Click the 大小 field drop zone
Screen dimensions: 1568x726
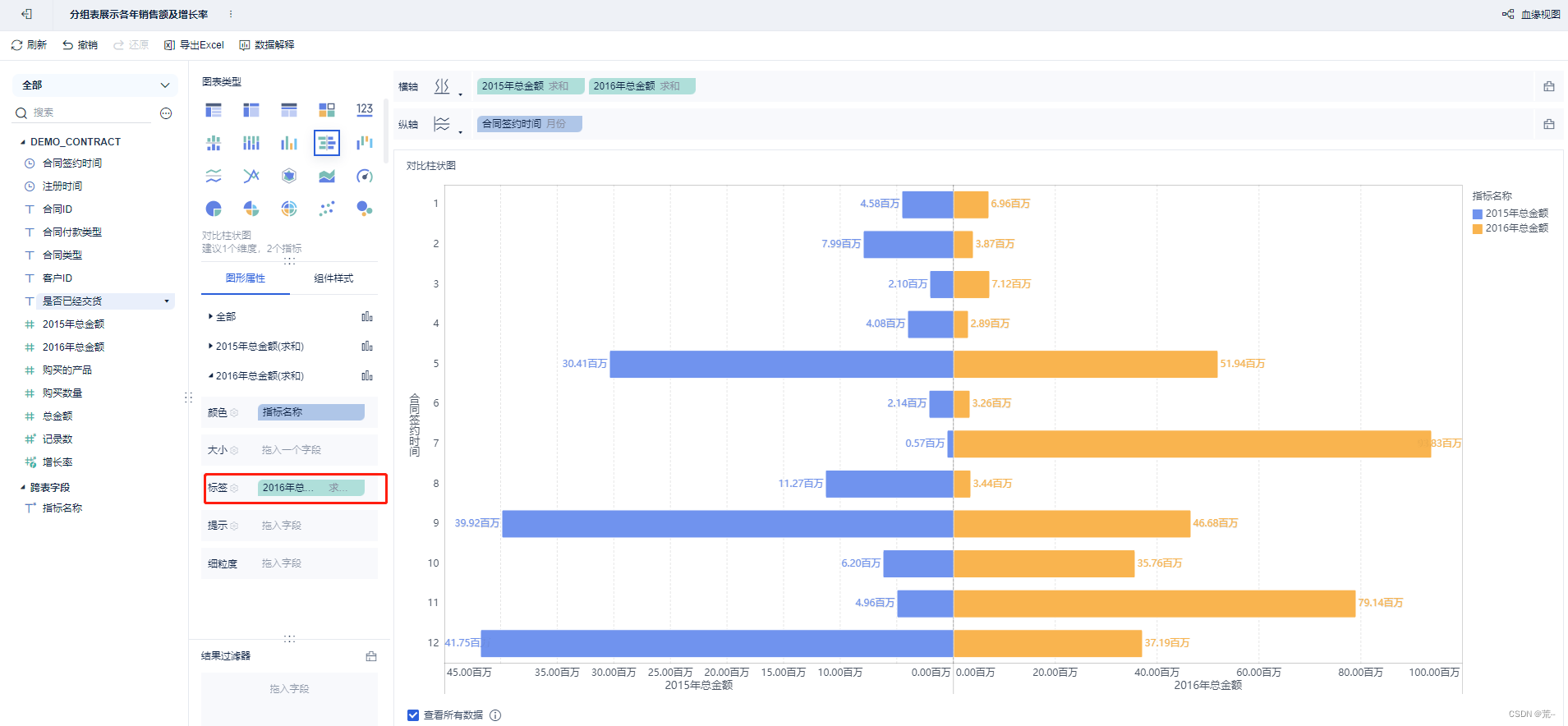click(x=312, y=450)
